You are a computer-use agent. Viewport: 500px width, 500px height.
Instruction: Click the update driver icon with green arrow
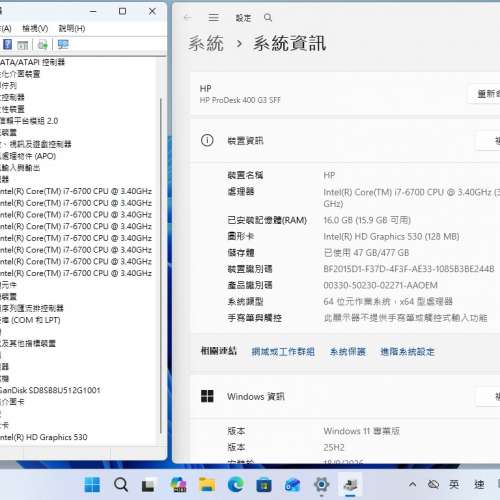pyautogui.click(x=43, y=45)
